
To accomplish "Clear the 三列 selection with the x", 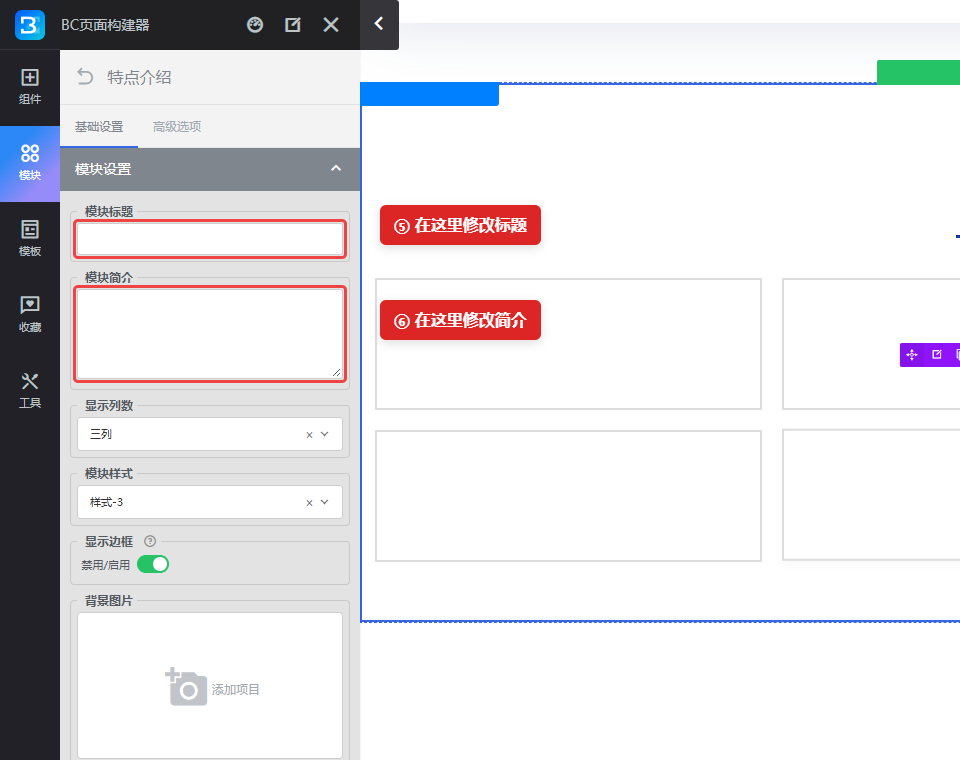I will (x=309, y=435).
